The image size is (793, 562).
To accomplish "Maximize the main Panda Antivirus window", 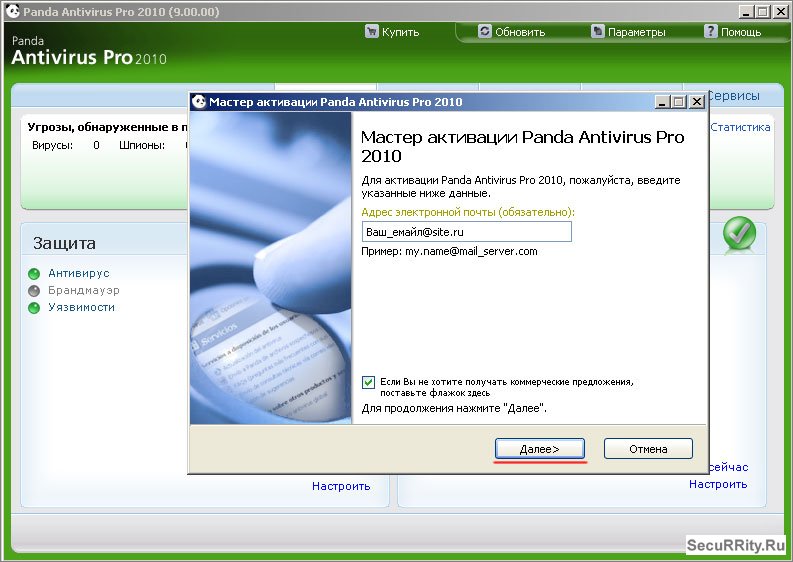I will [x=764, y=11].
